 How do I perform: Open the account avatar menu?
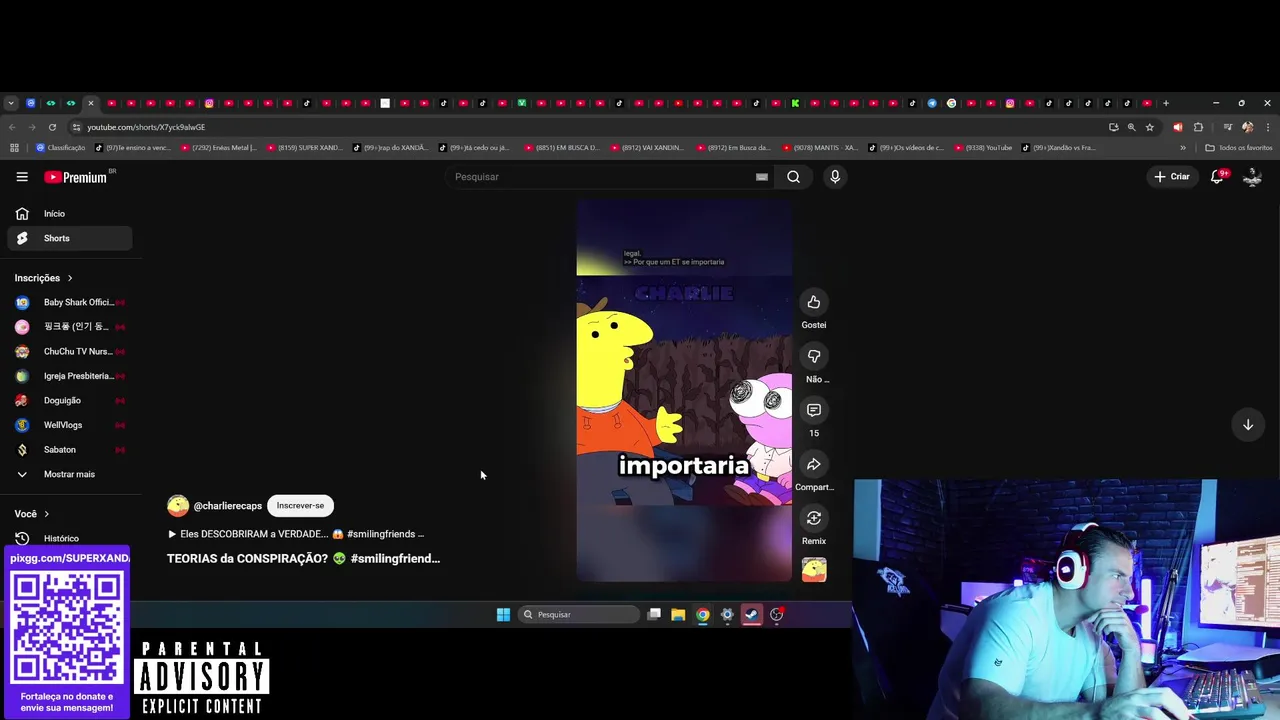point(1252,176)
